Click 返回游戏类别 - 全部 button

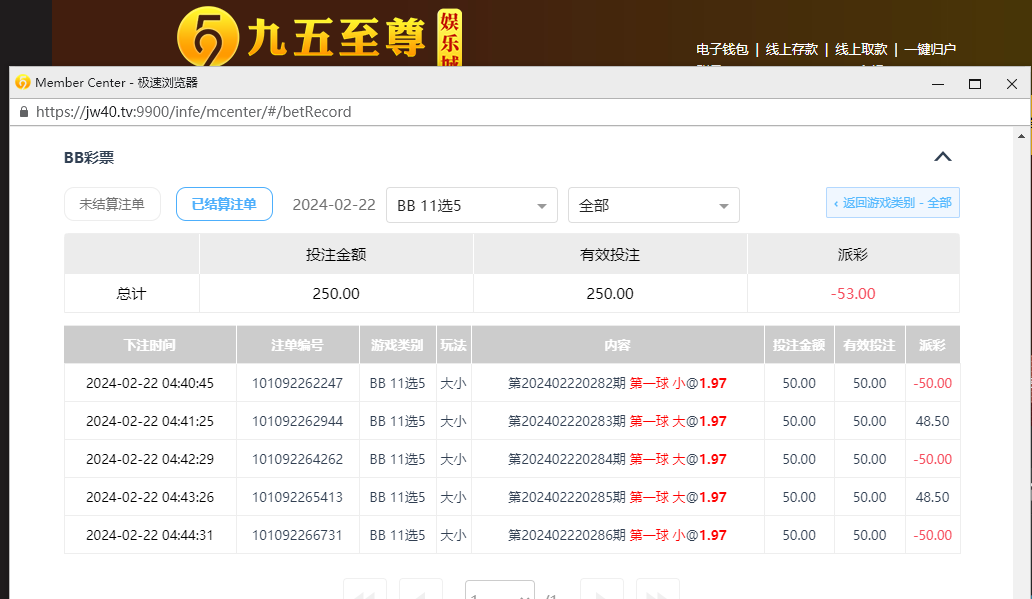[x=892, y=203]
